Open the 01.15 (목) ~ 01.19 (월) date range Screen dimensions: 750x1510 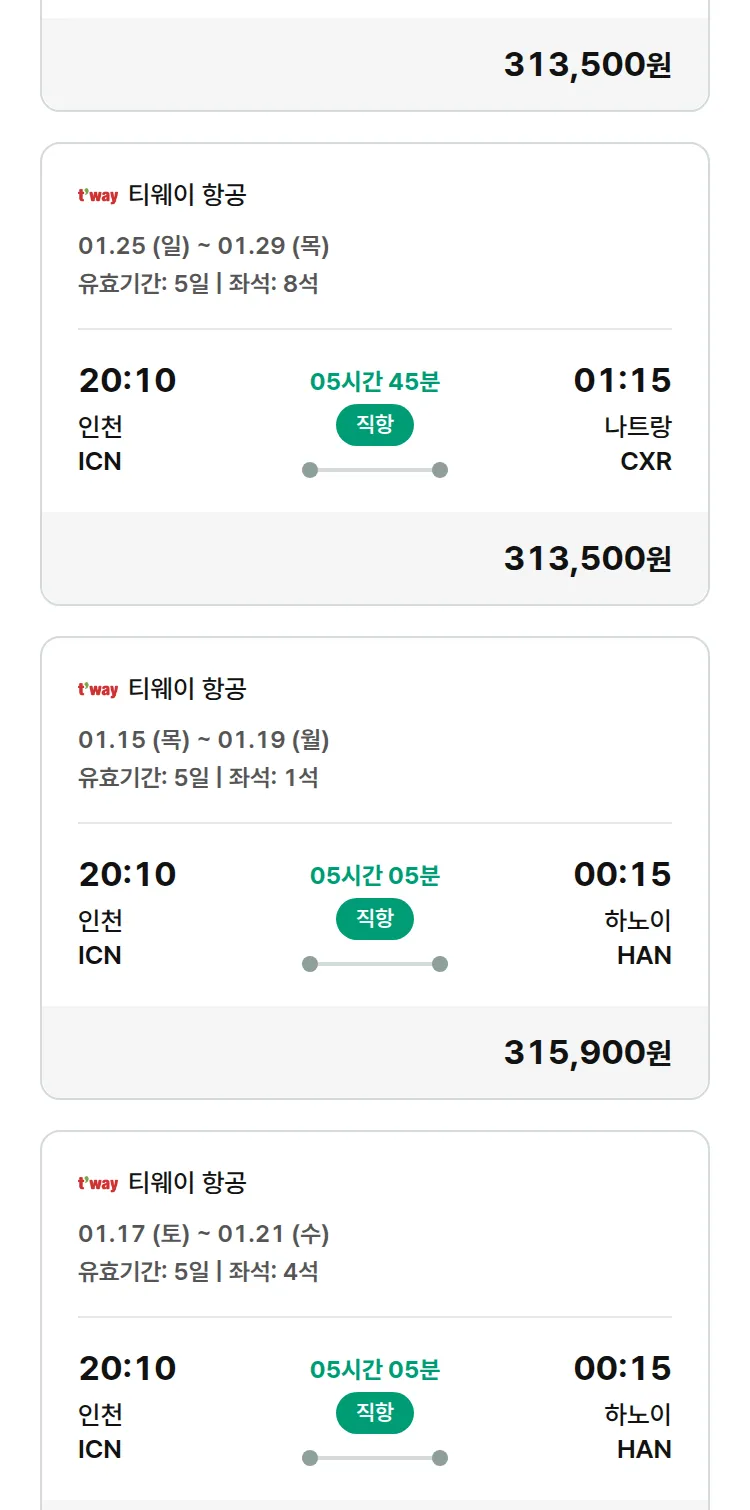click(204, 740)
